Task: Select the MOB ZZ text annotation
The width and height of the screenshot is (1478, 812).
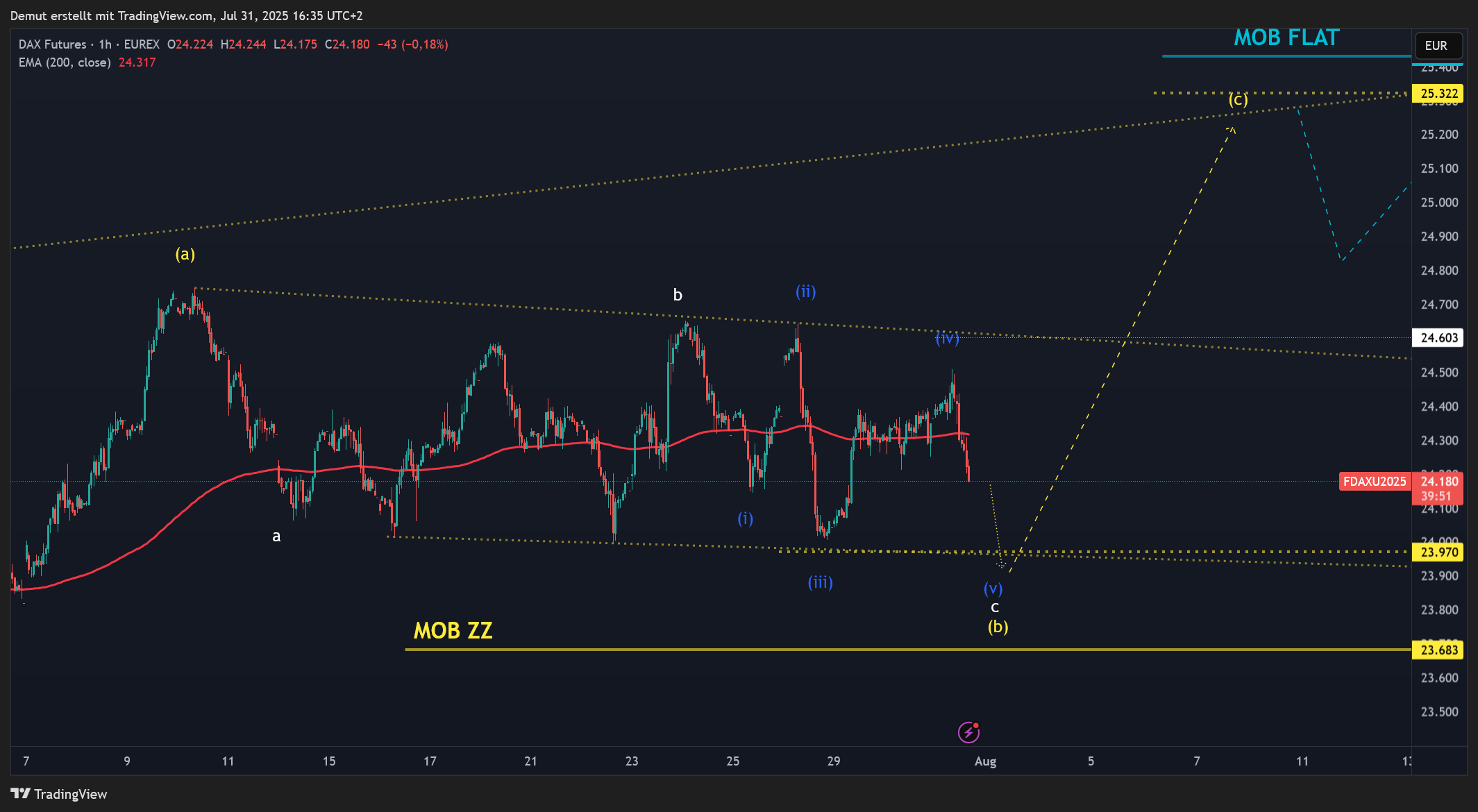Action: pos(453,630)
